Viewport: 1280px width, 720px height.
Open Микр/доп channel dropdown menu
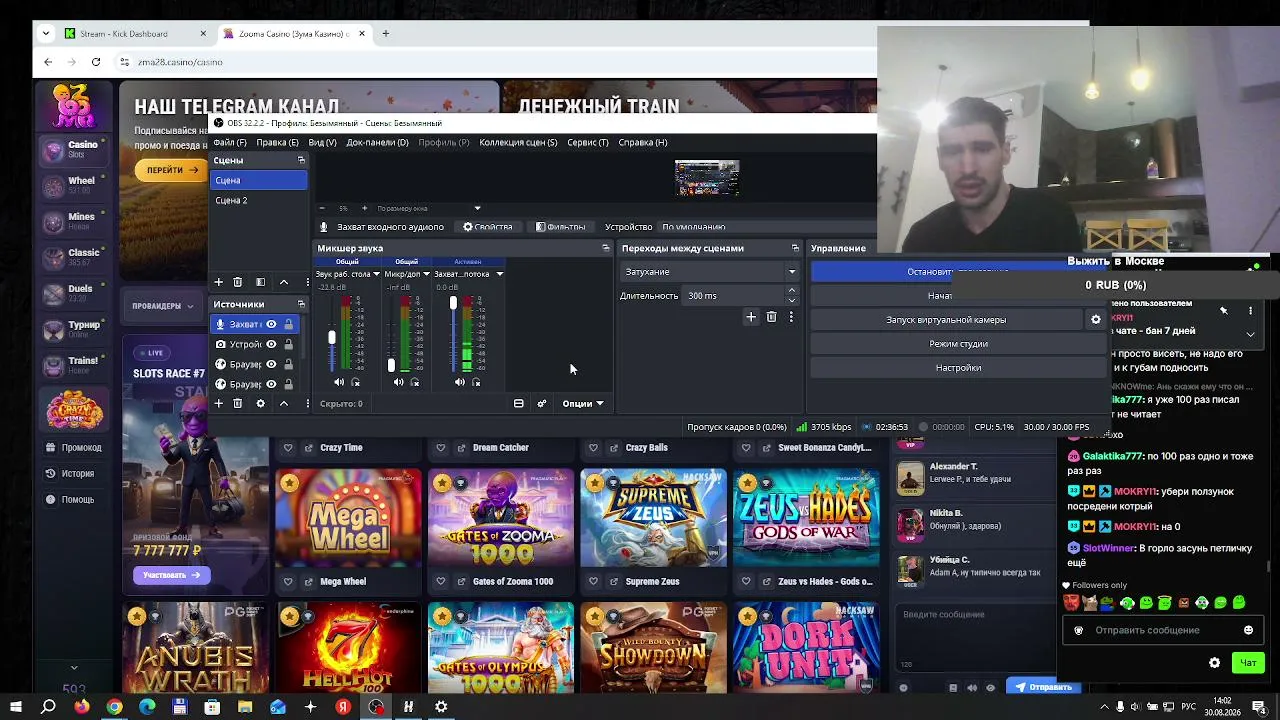tap(426, 274)
